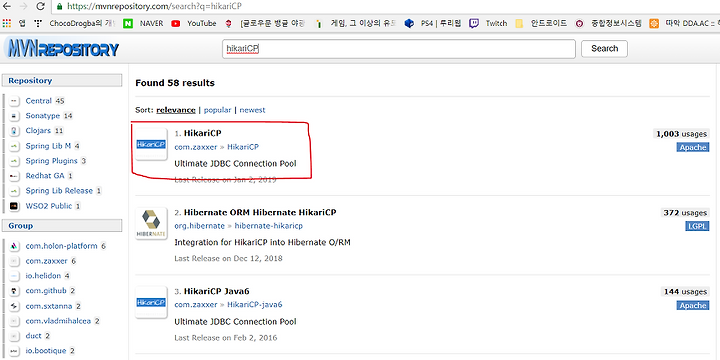
Task: Click the browser back arrow
Action: (6, 6)
